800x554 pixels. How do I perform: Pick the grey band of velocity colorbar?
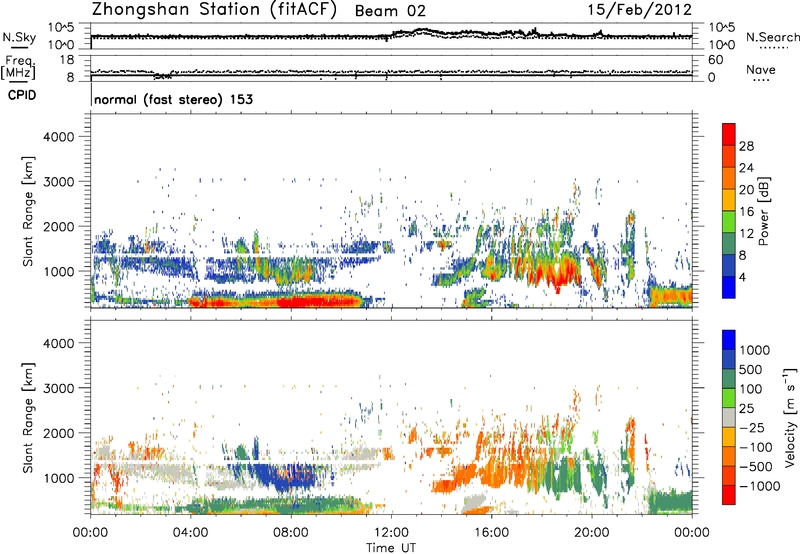[729, 418]
